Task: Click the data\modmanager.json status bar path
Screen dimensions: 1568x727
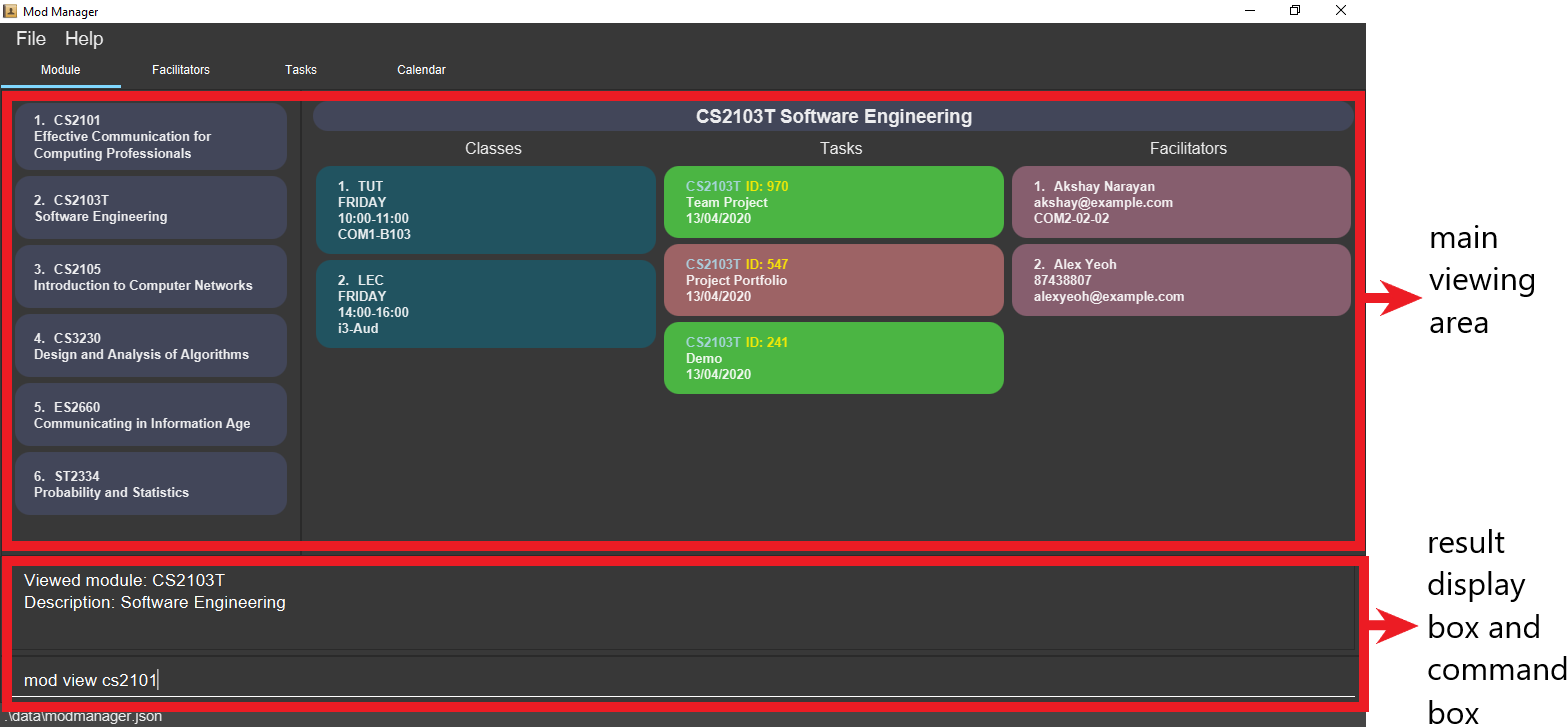Action: pos(81,716)
